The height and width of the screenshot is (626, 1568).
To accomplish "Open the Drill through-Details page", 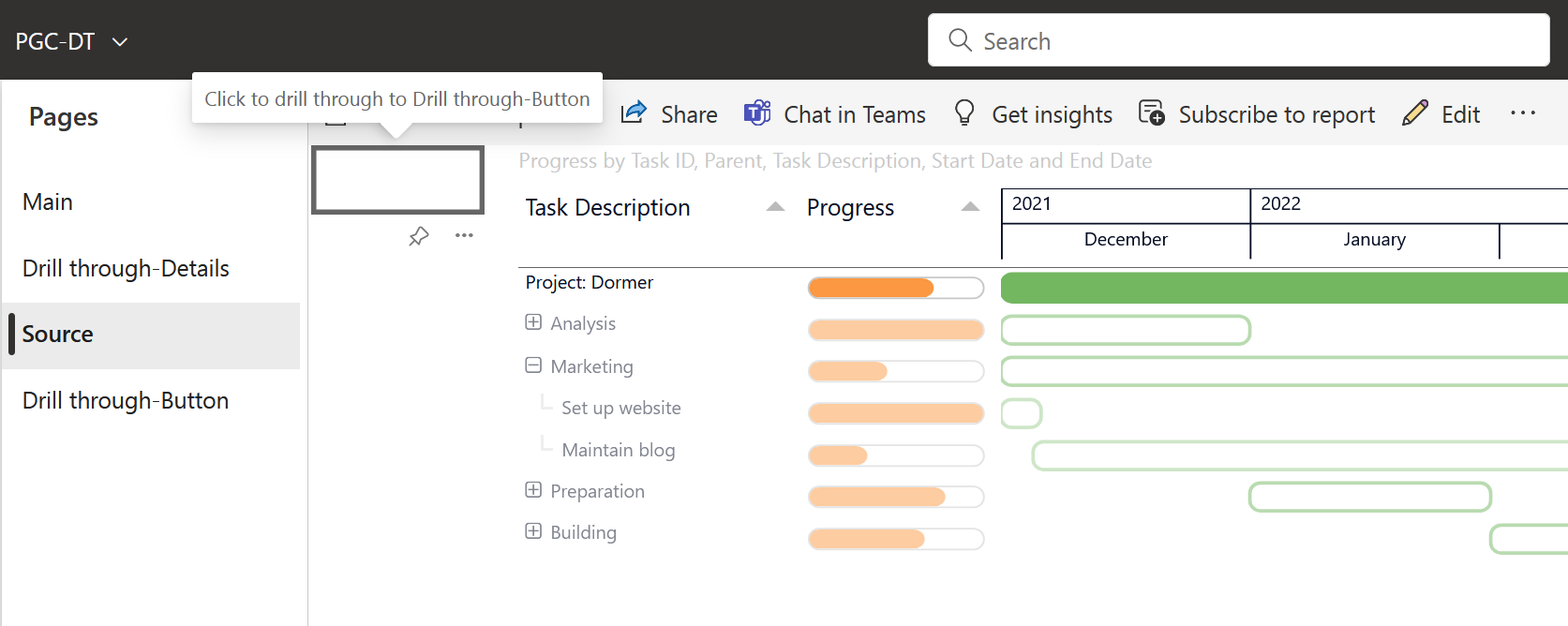I will (x=126, y=268).
